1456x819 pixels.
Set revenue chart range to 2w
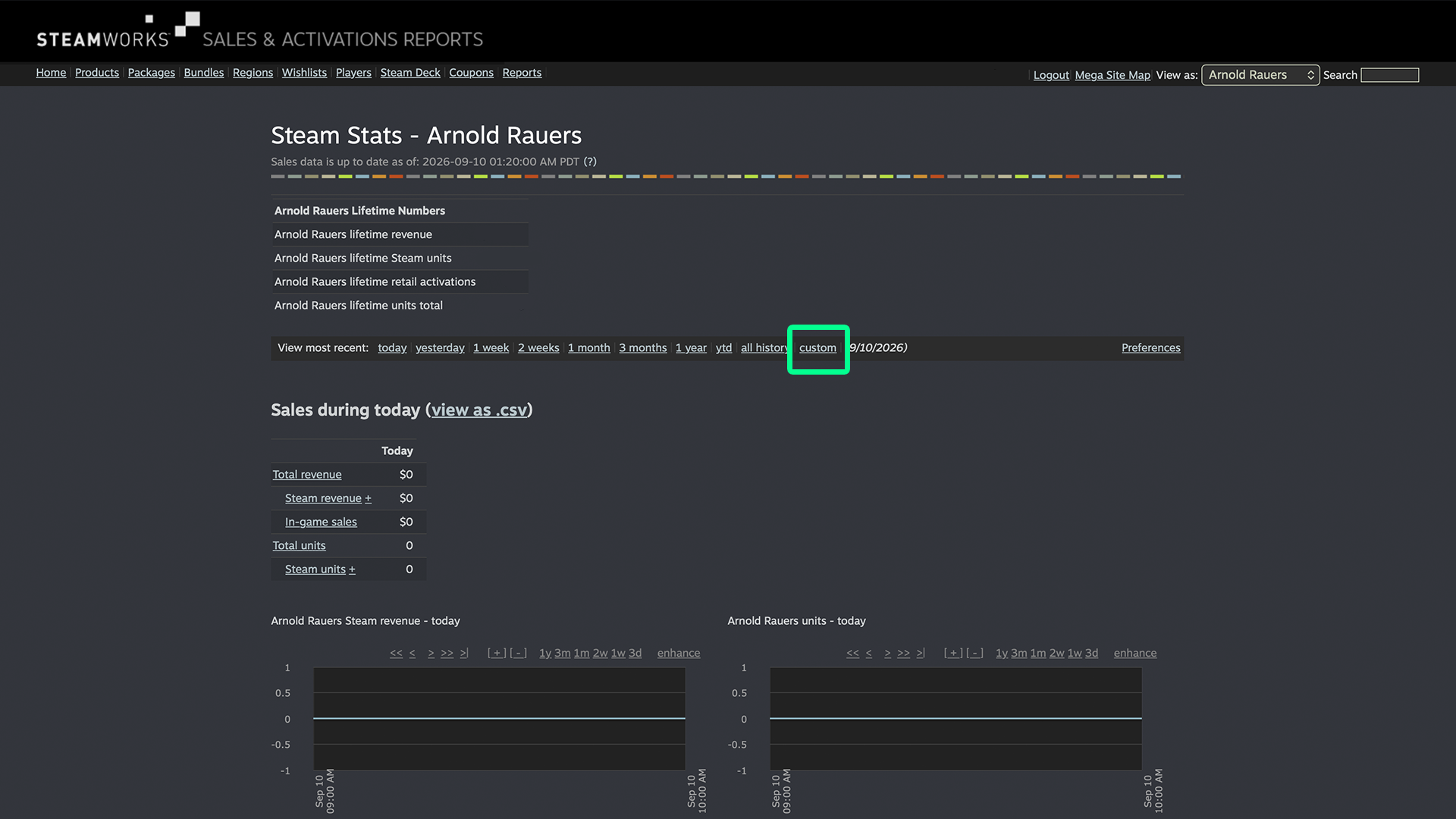click(601, 653)
